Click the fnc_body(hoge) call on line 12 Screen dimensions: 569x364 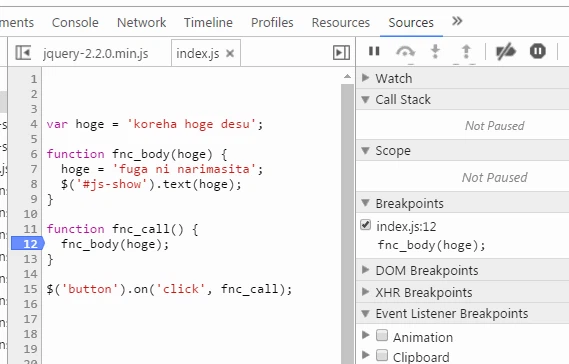(x=115, y=244)
